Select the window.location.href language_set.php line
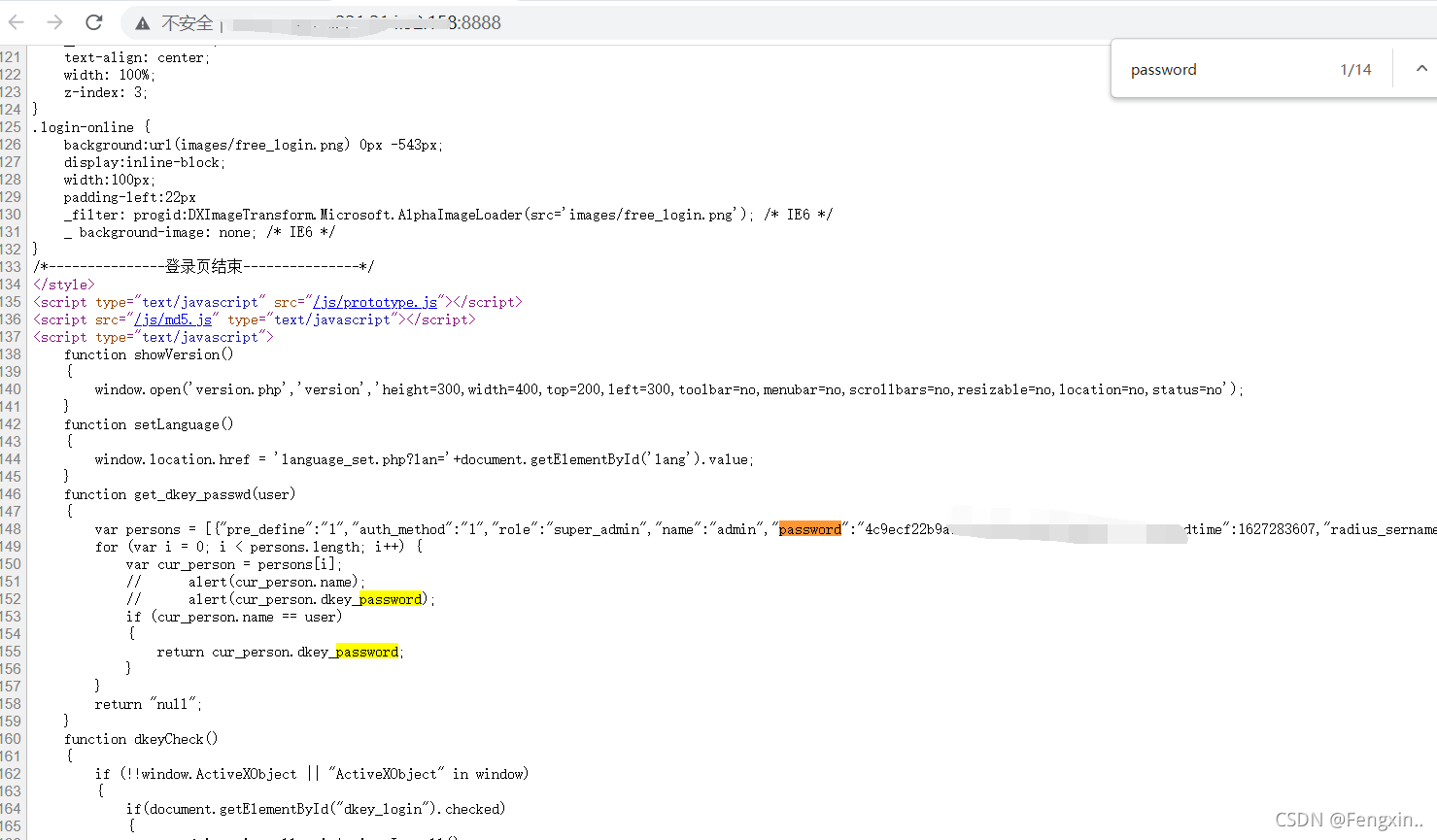 pos(424,459)
